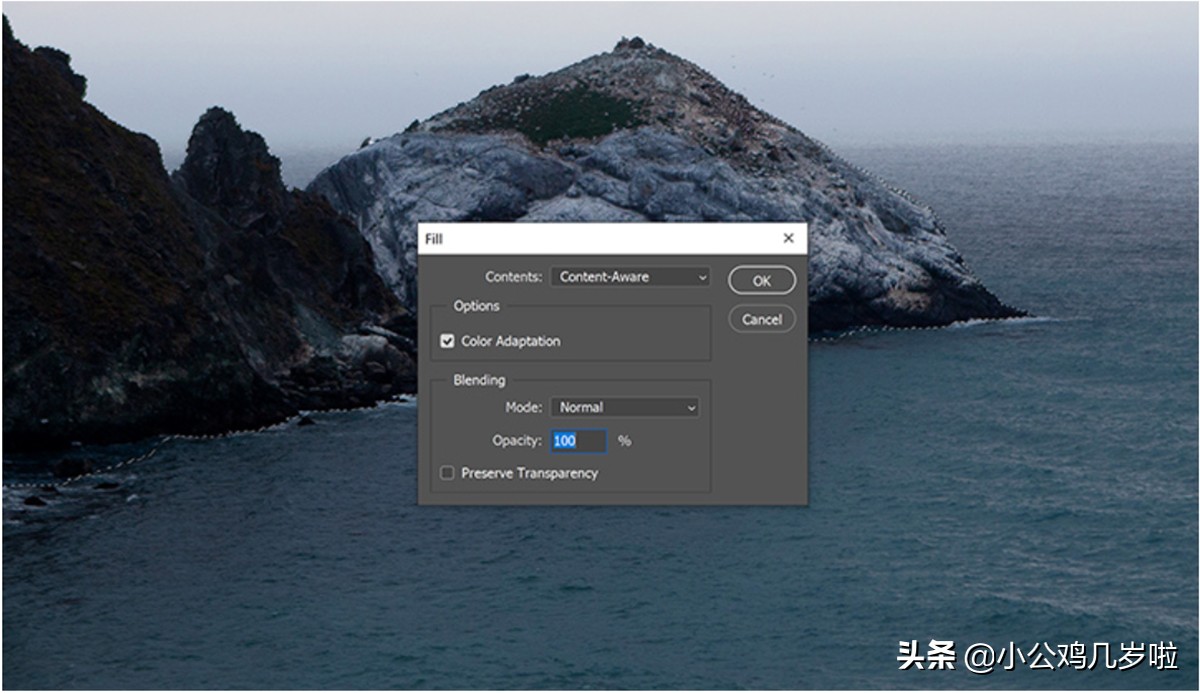Cancel the Fill dialog
Screen dimensions: 1200x693
[x=761, y=320]
